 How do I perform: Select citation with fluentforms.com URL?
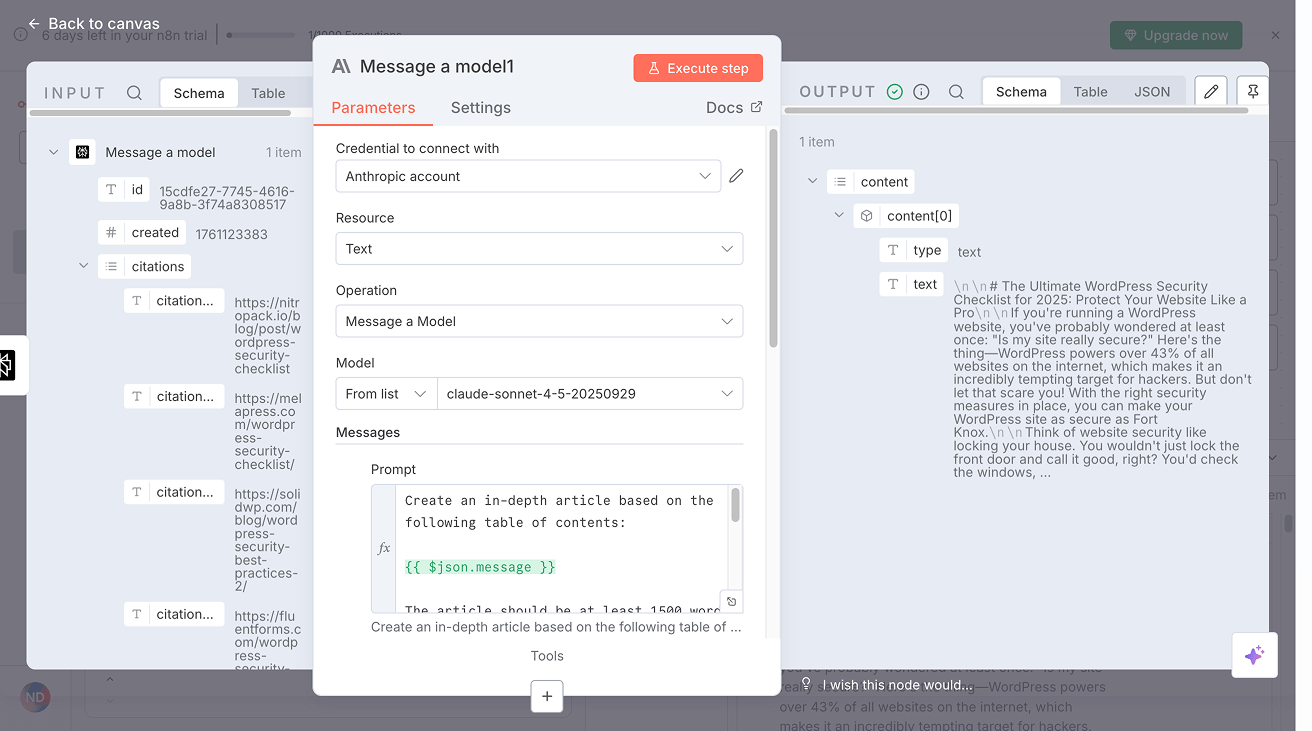click(x=174, y=614)
